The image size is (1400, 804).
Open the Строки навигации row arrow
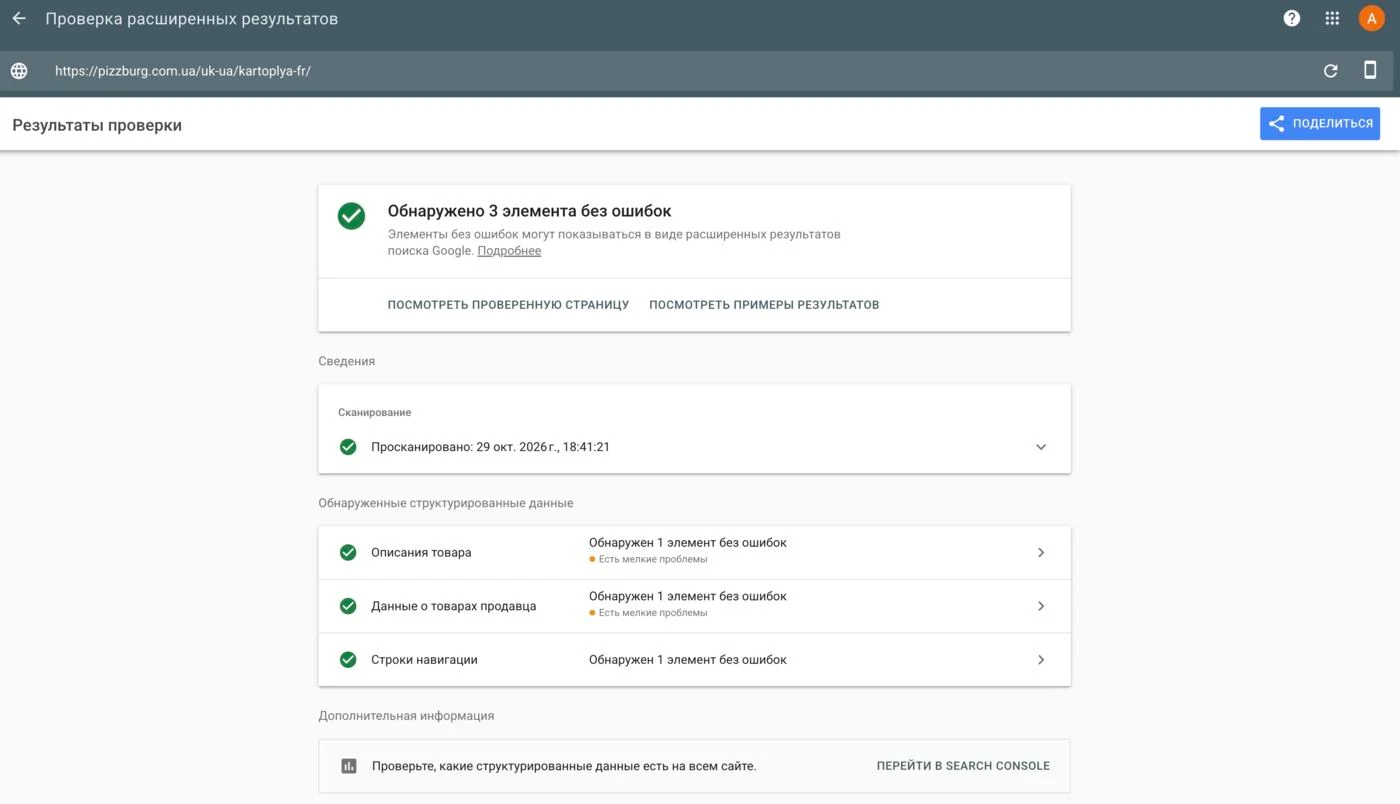[1041, 660]
